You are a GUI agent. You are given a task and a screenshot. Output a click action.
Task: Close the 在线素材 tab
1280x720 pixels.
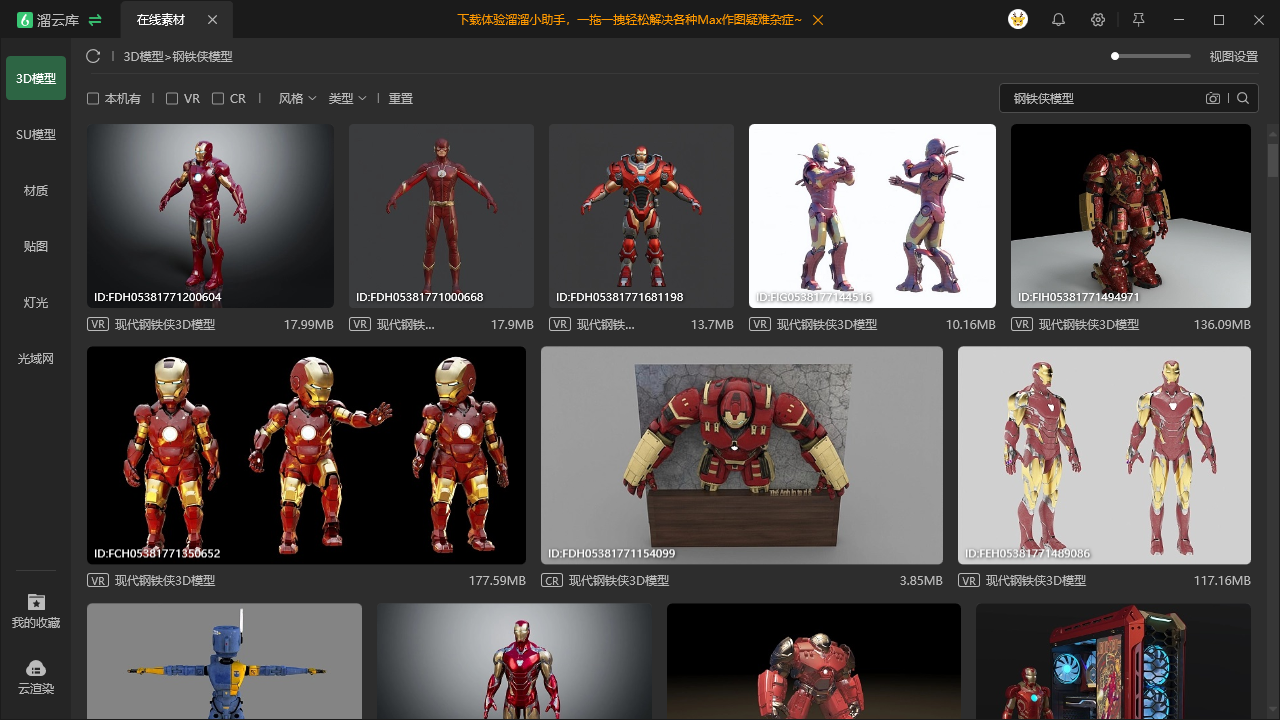point(212,20)
